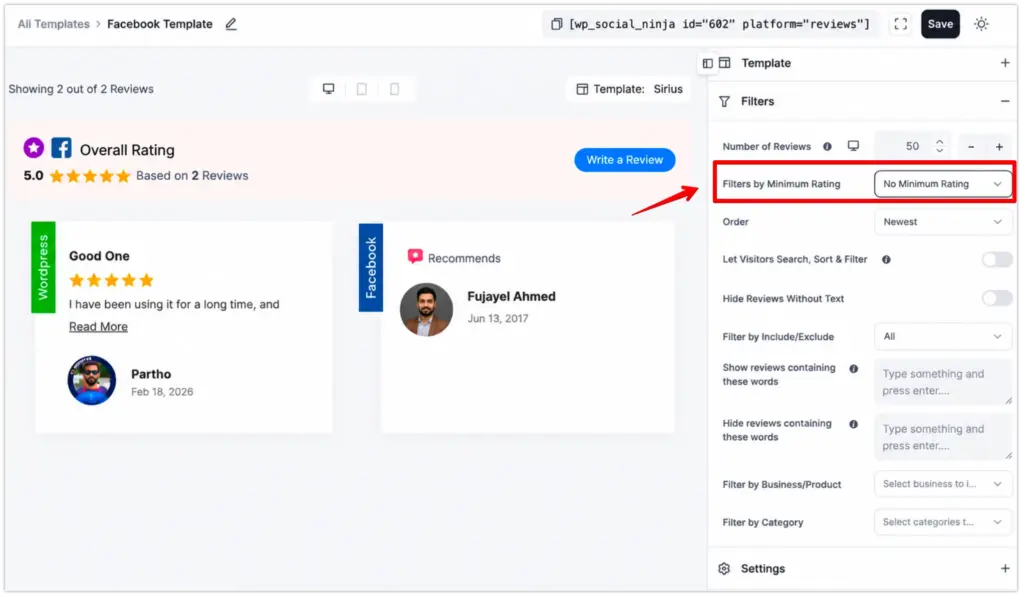
Task: Open Filter by Include/Exclude dropdown
Action: 944,337
